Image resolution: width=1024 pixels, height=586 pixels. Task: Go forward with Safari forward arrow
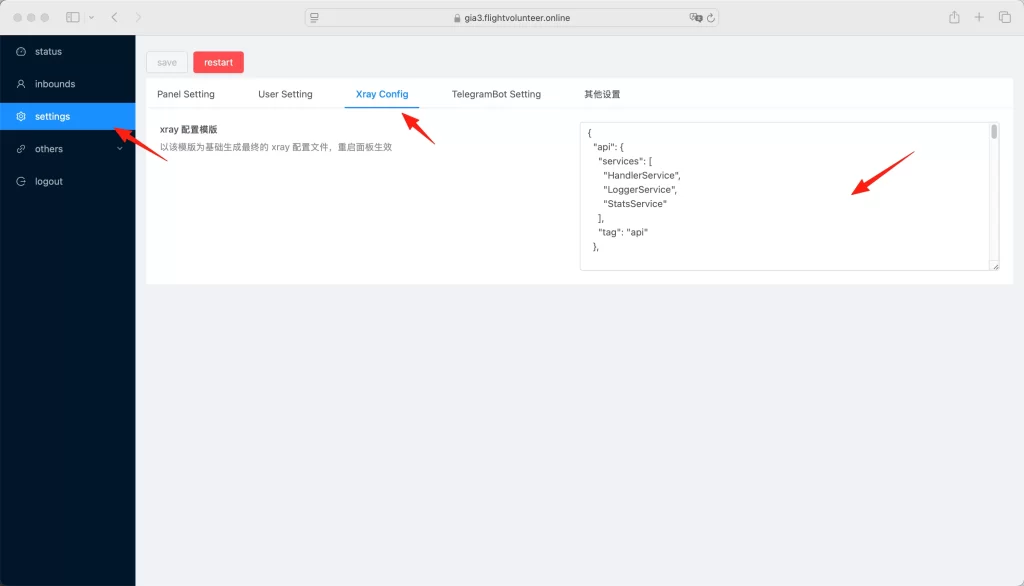(138, 18)
